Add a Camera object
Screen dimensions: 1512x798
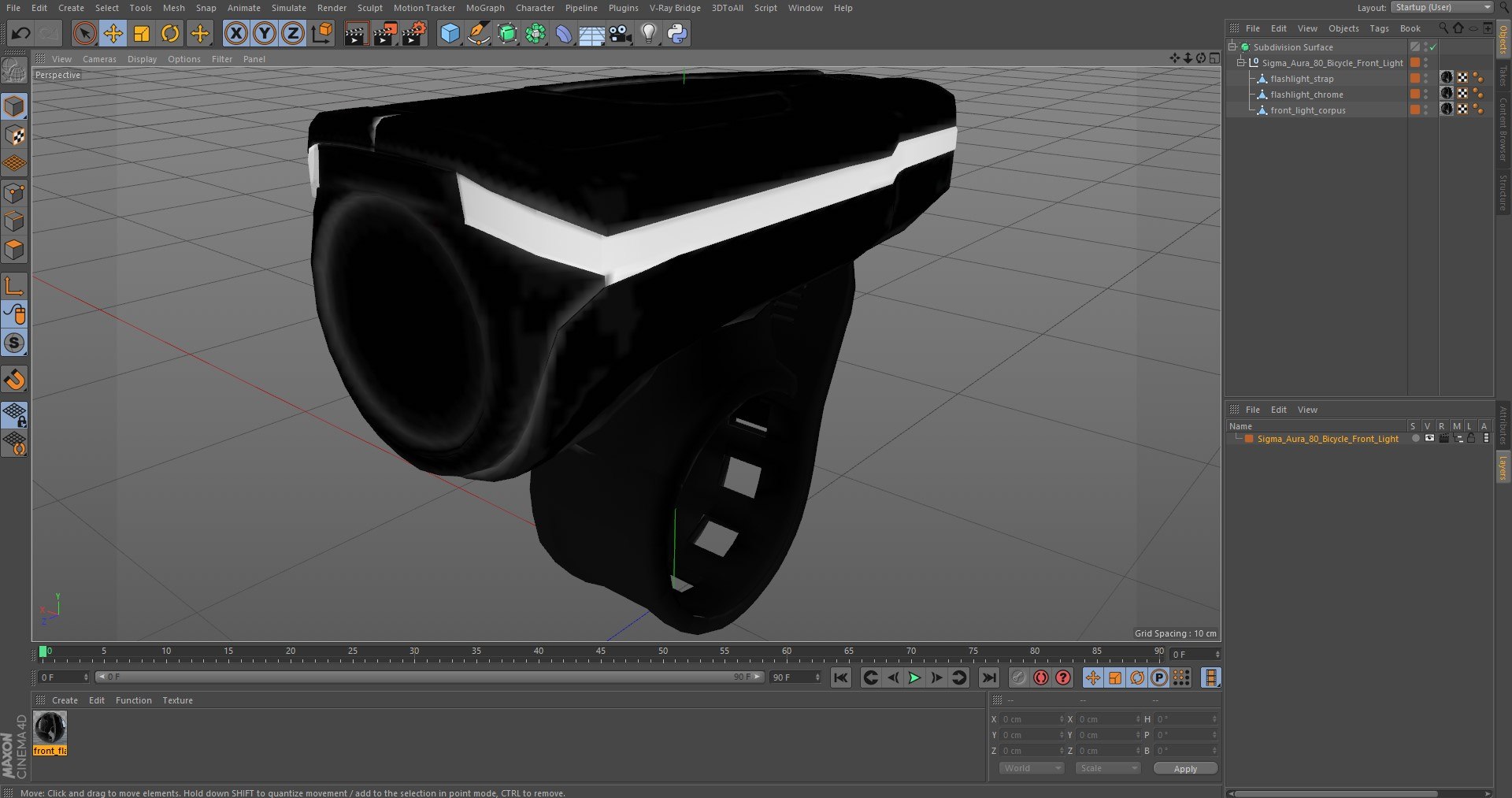(621, 33)
